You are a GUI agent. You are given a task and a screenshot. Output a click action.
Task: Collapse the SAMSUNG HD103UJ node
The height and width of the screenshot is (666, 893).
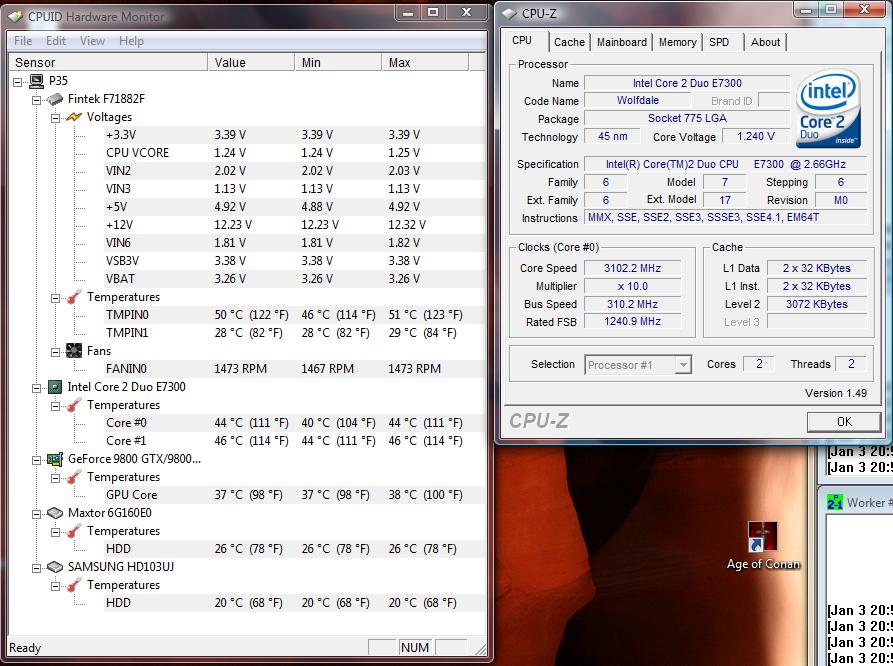(x=36, y=568)
